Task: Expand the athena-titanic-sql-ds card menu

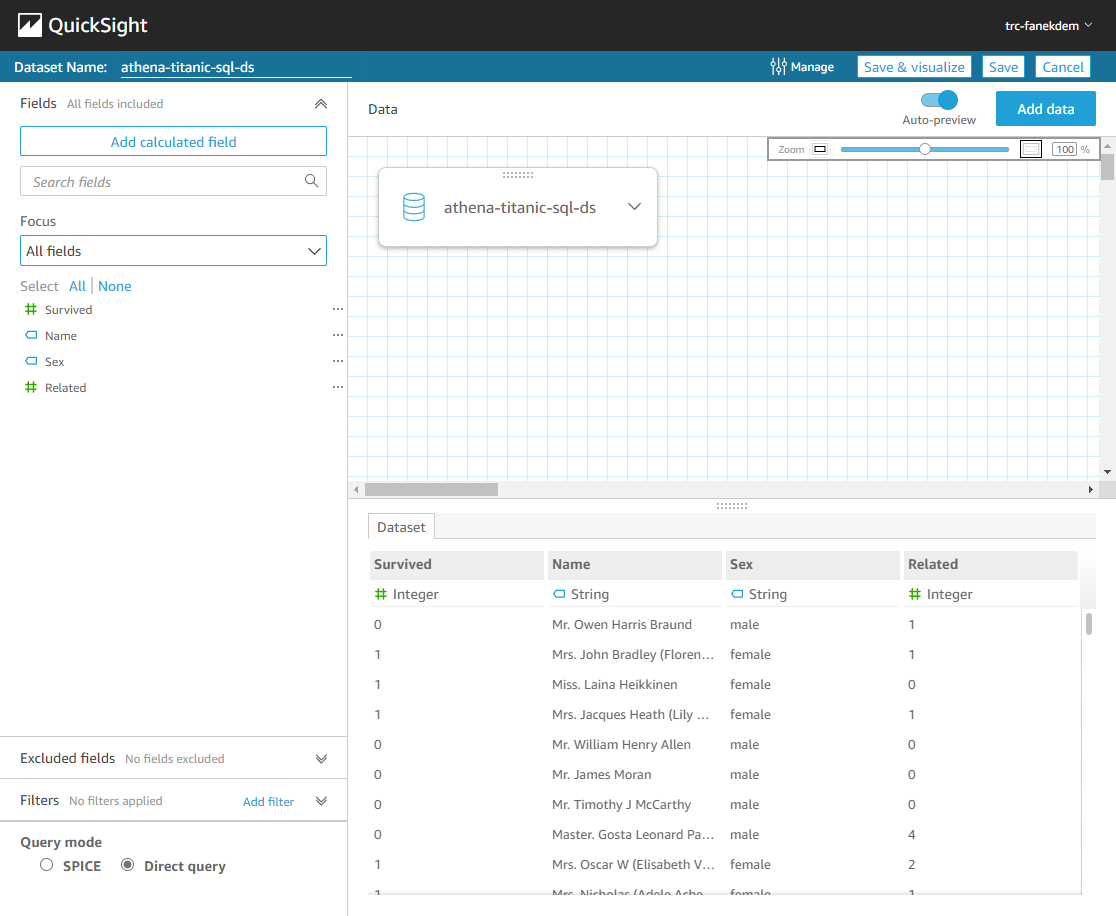Action: point(634,206)
